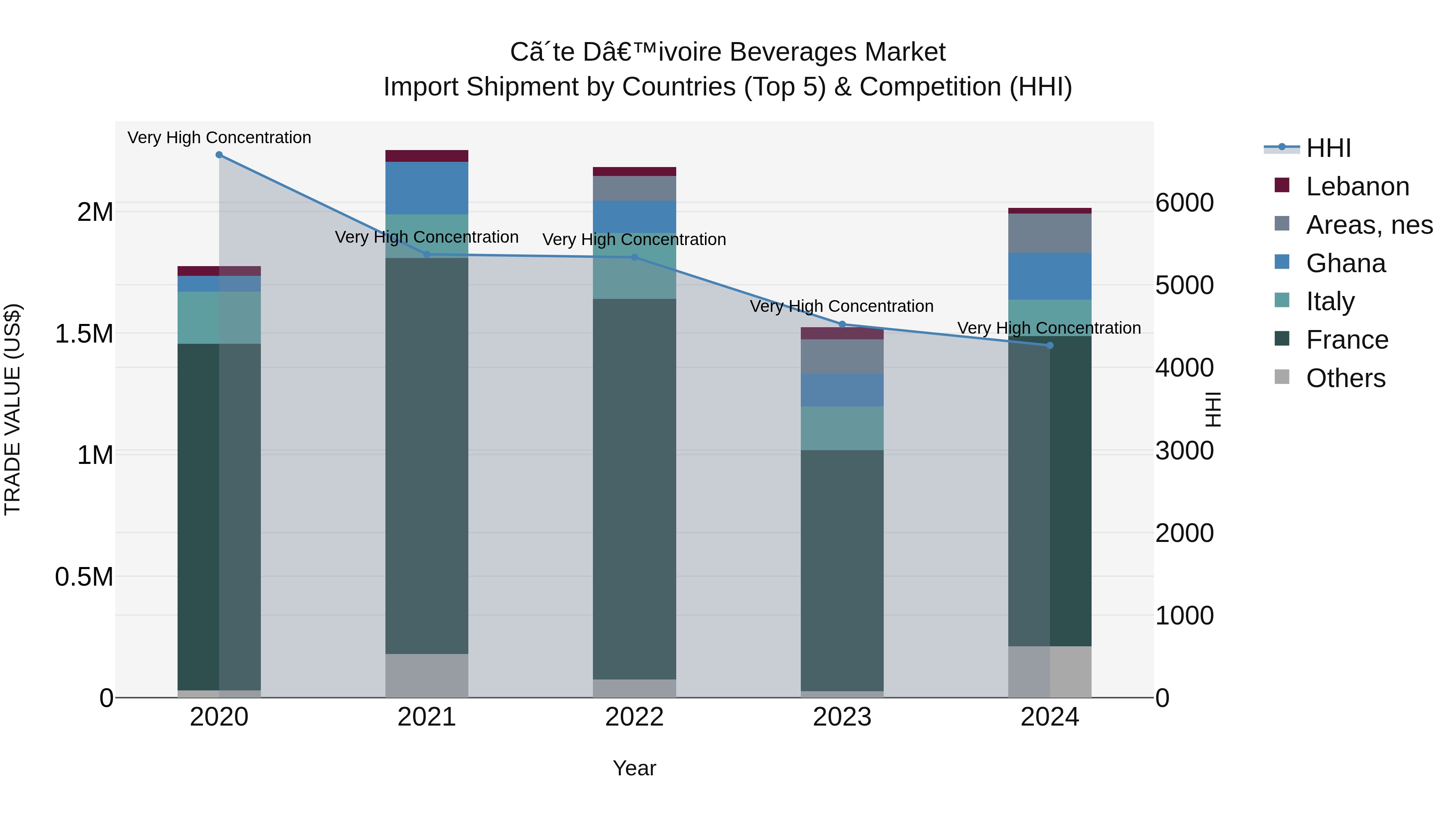Select the 2024 HHI data point
Screen dimensions: 1456x819
click(1050, 345)
